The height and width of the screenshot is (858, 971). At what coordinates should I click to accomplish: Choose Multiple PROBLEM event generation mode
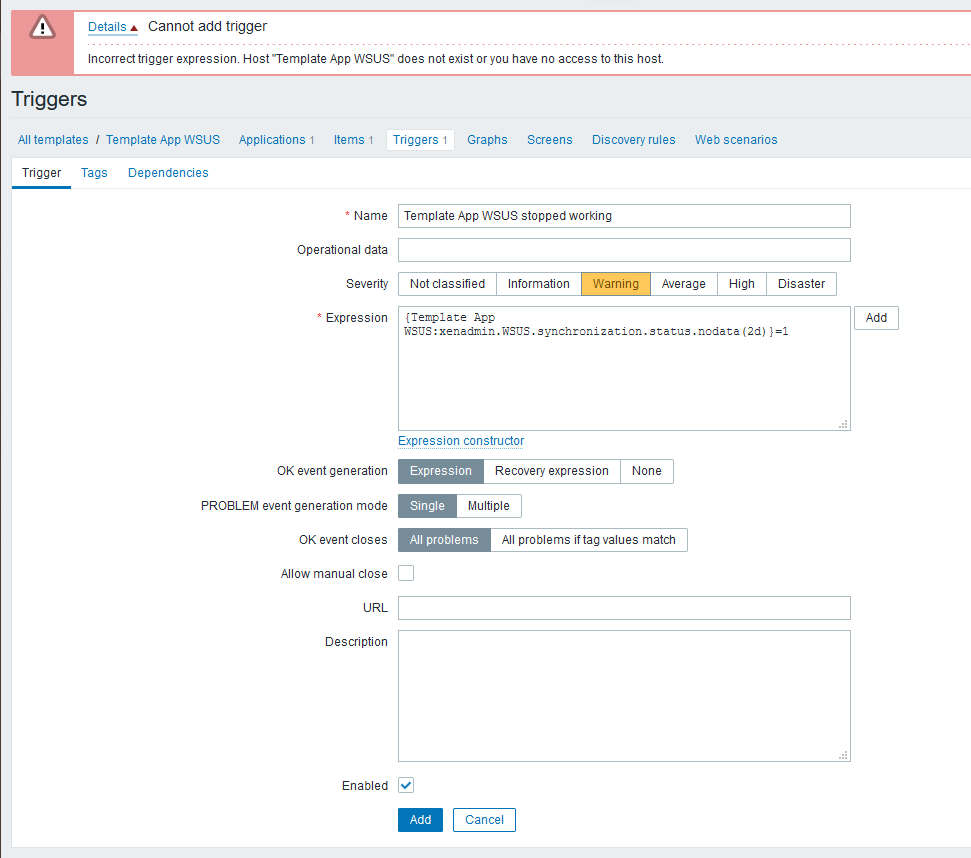point(489,506)
